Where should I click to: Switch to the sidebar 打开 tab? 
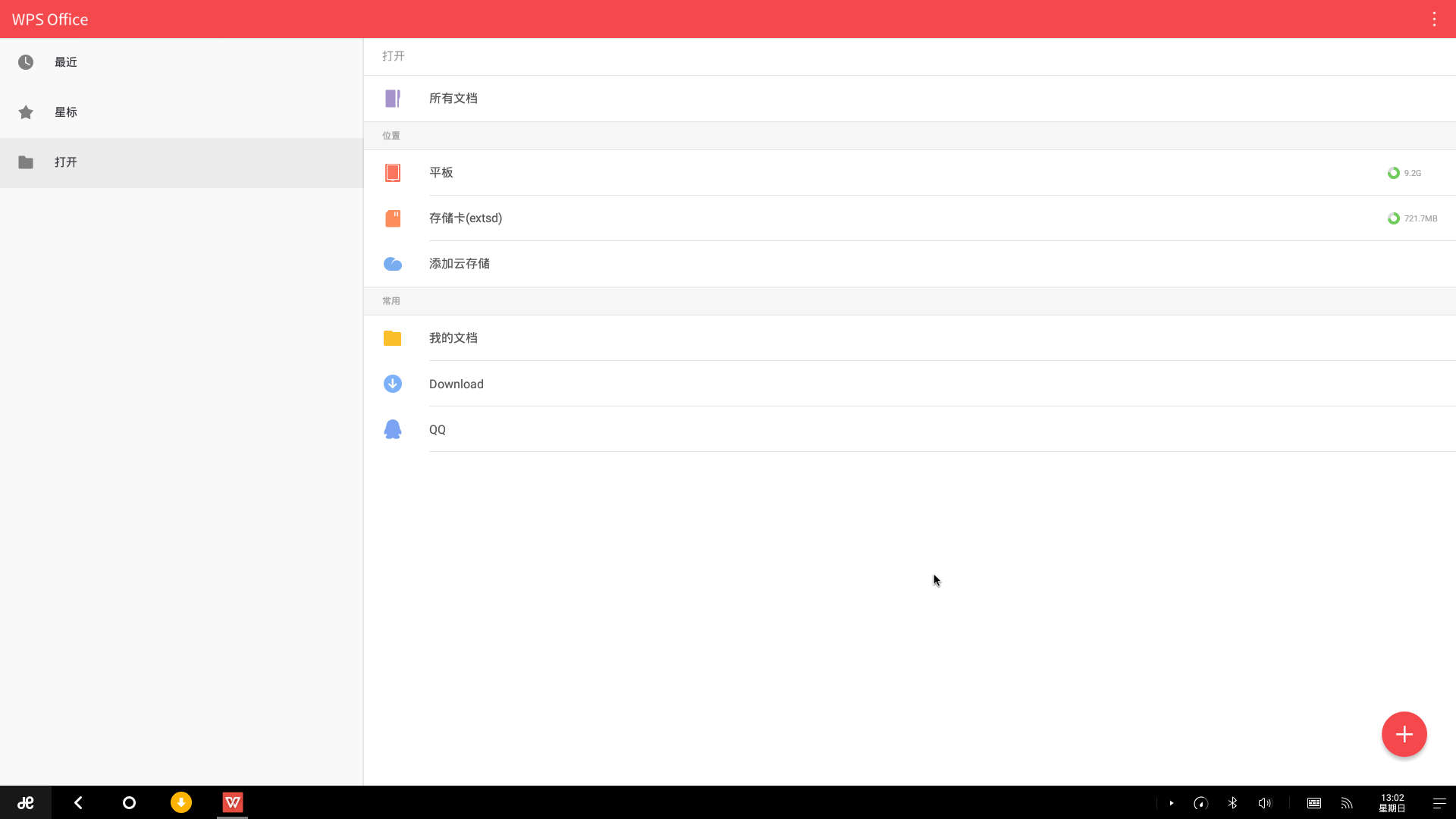[181, 162]
